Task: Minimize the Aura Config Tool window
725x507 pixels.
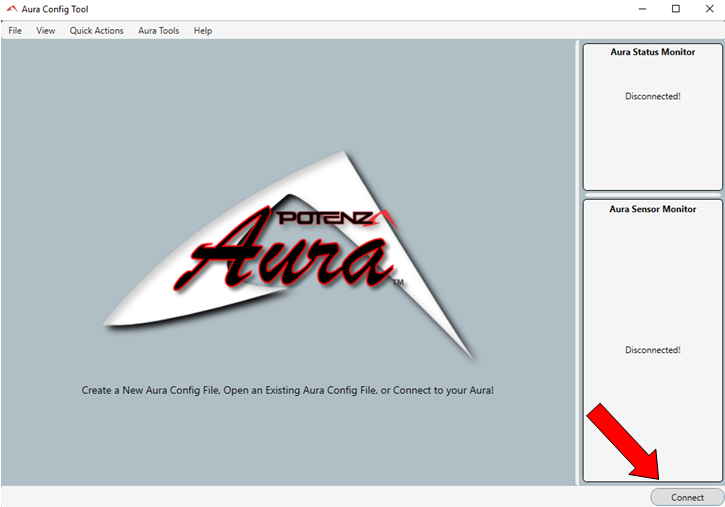Action: click(639, 9)
